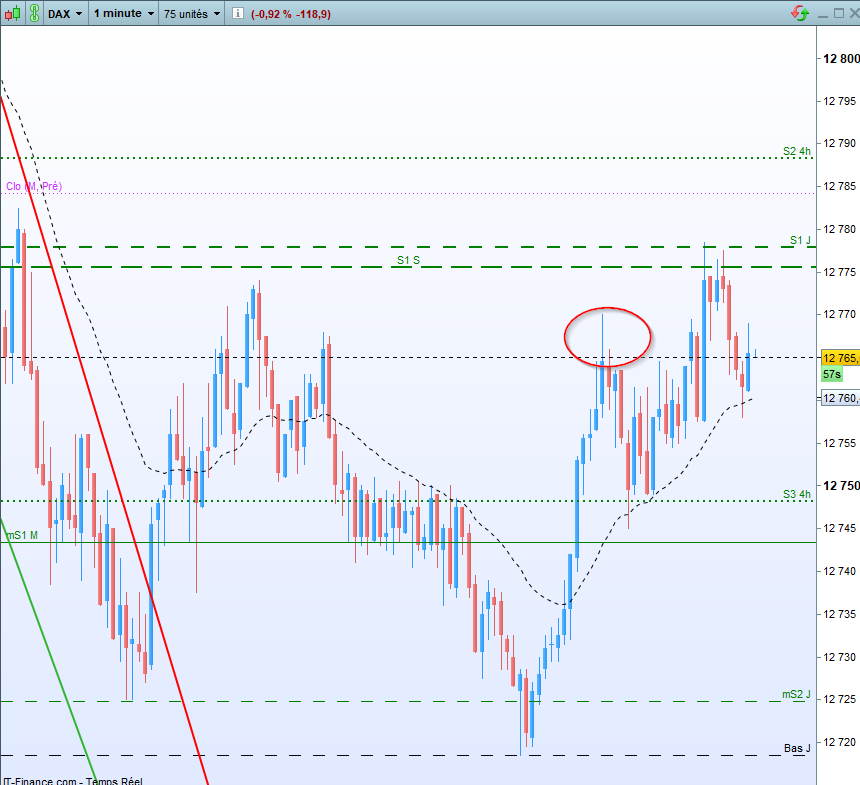Click the 12 750 price axis label
This screenshot has width=860, height=785.
point(841,485)
